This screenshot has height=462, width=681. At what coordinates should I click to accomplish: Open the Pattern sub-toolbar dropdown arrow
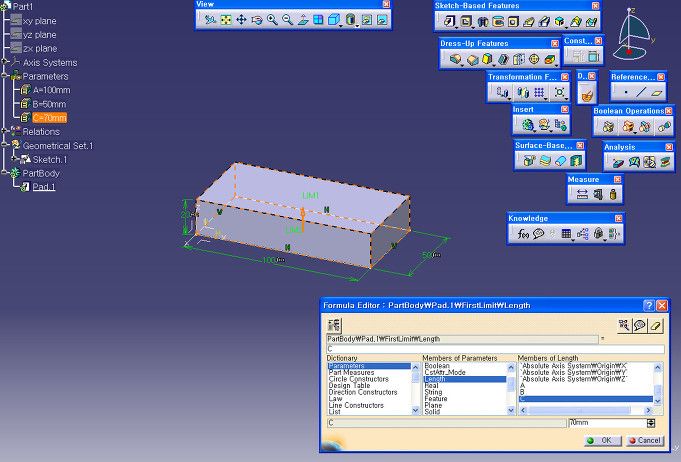546,99
